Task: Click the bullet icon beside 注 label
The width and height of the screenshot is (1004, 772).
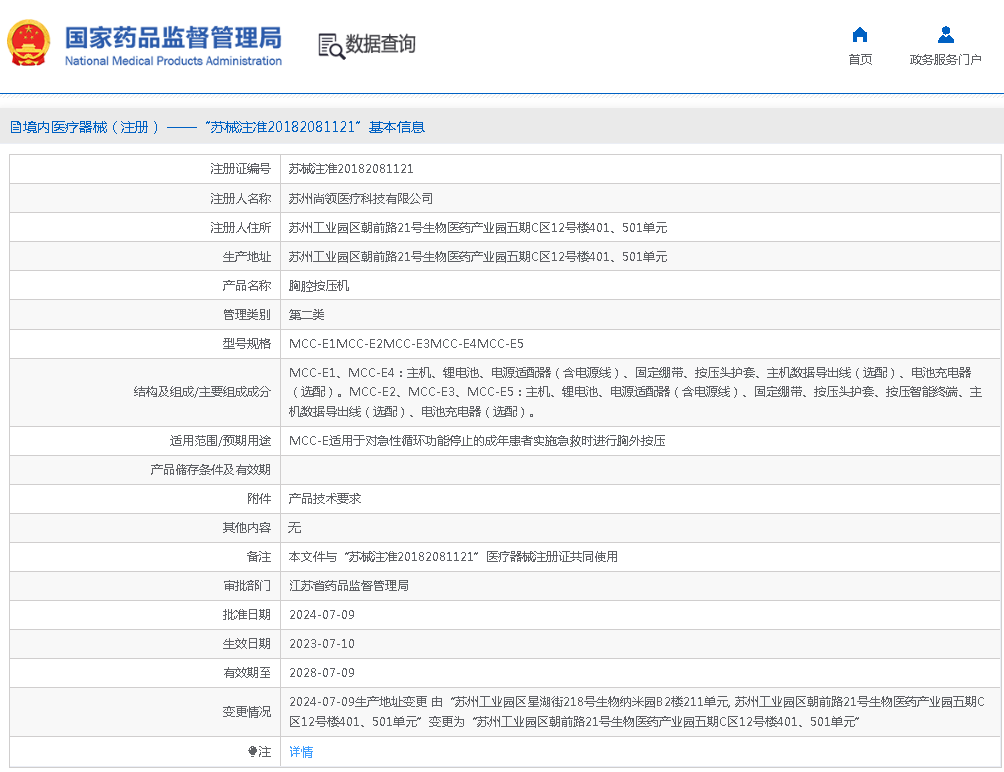Action: pyautogui.click(x=253, y=752)
